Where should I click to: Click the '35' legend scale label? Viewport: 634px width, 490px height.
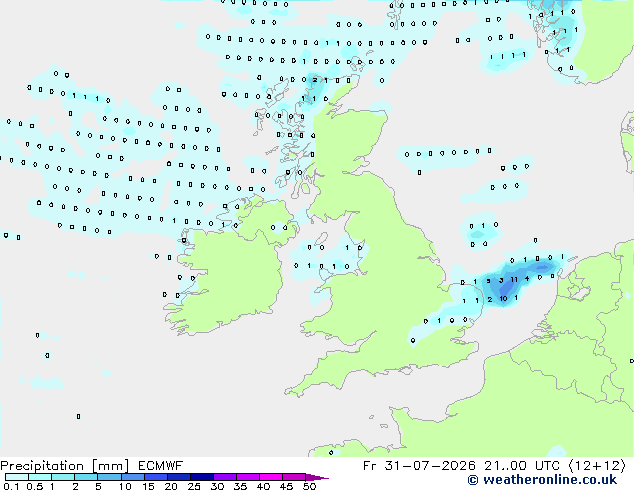(x=240, y=486)
